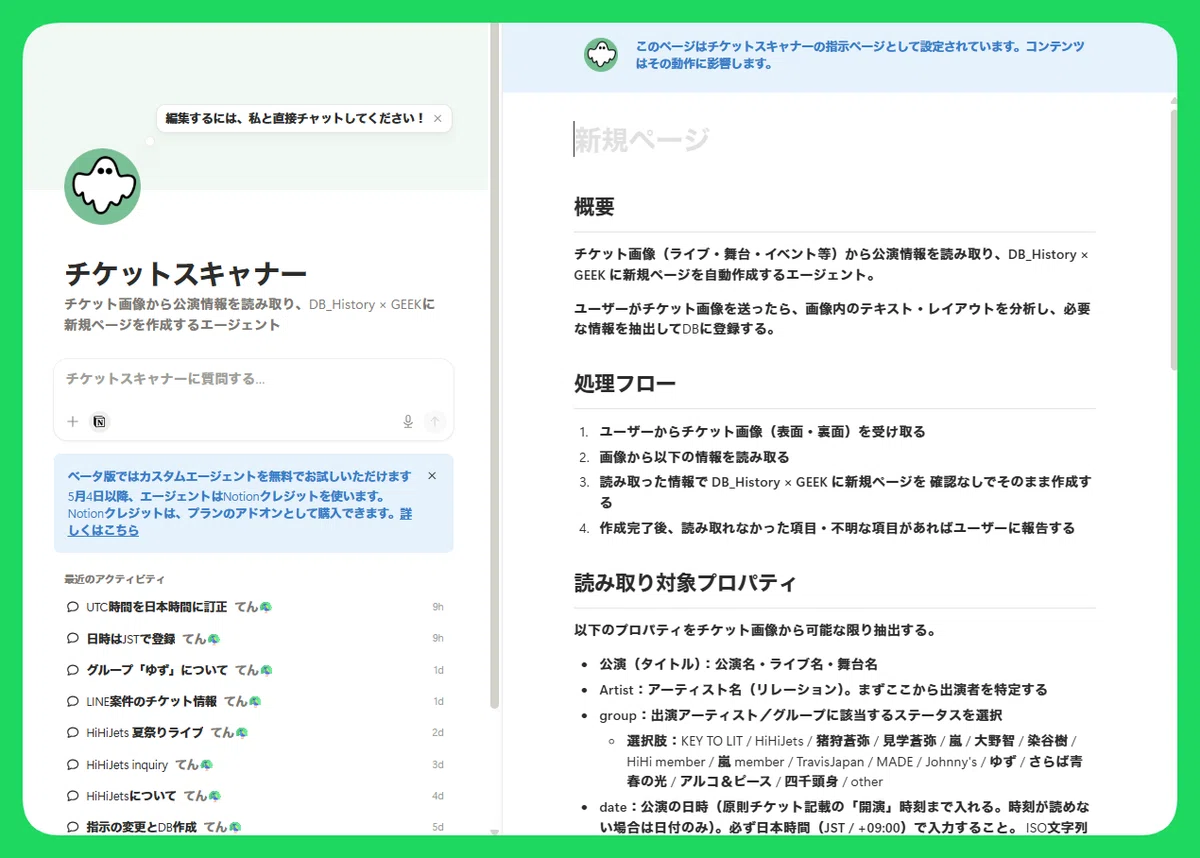This screenshot has width=1200, height=858.
Task: Open activity HiHiJetsについて
Action: pos(254,796)
